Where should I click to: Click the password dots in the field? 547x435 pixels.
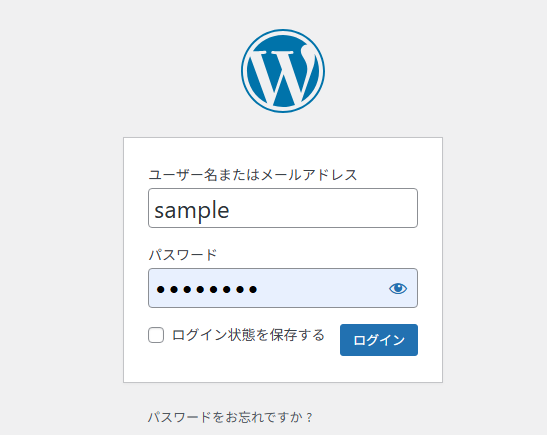207,289
